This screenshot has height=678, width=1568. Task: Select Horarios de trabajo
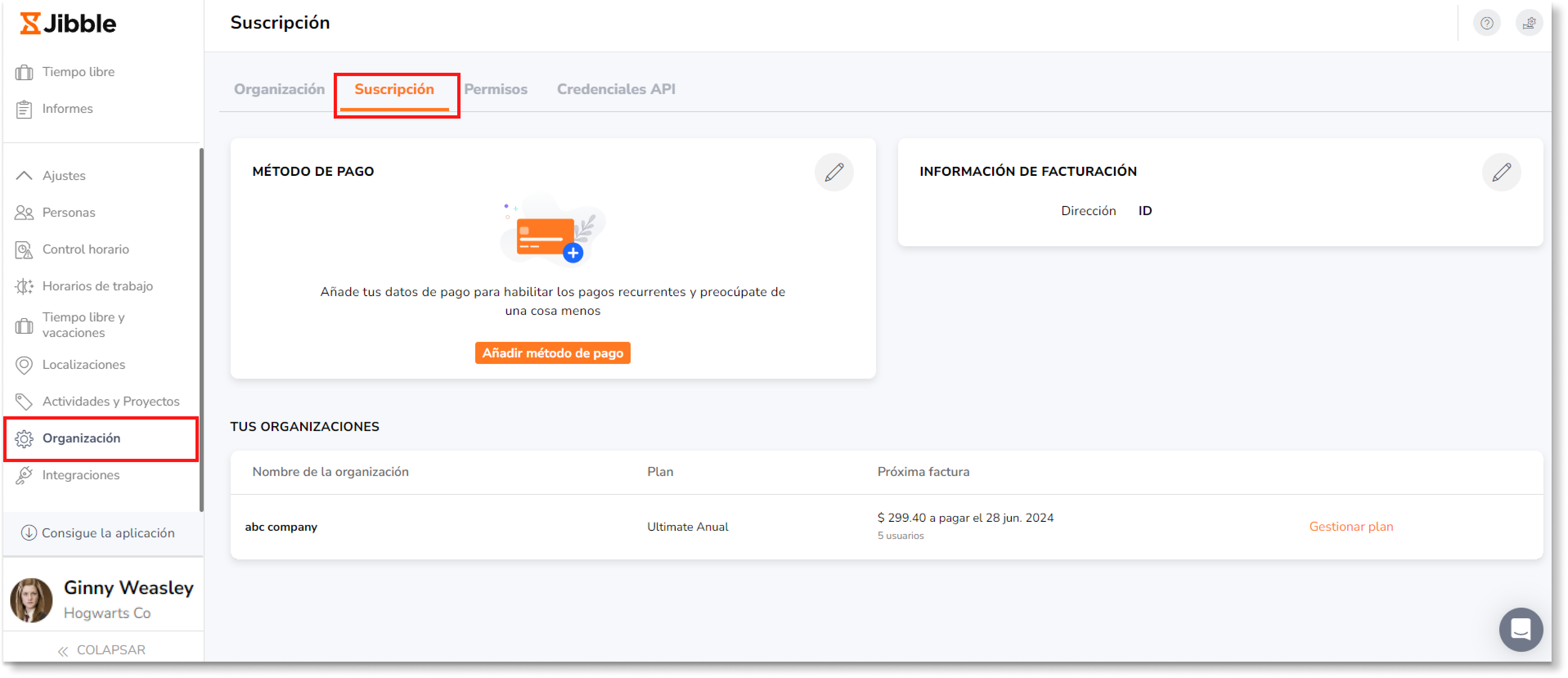pos(97,286)
